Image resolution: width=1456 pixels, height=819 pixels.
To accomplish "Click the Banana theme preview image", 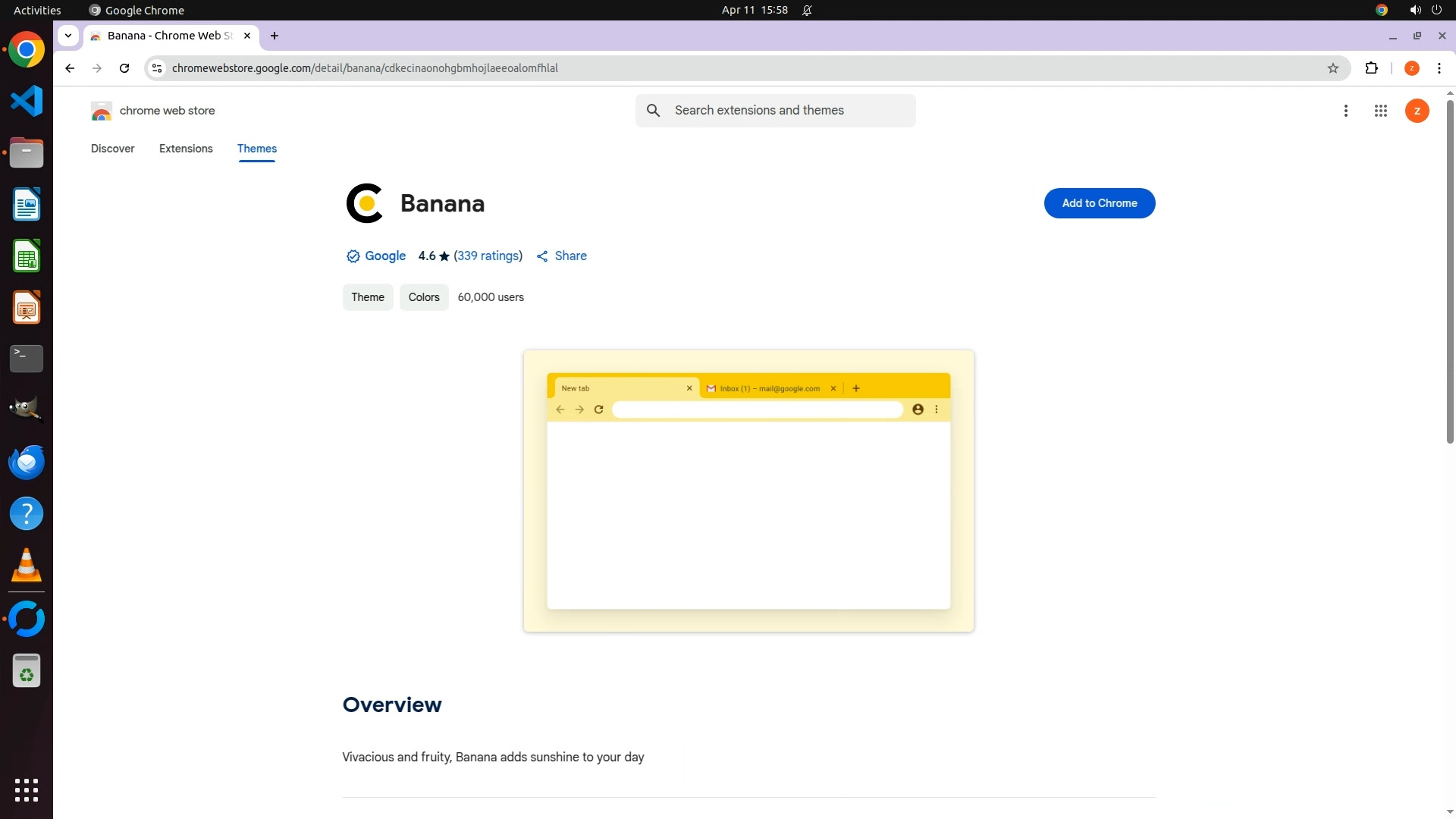I will [748, 491].
